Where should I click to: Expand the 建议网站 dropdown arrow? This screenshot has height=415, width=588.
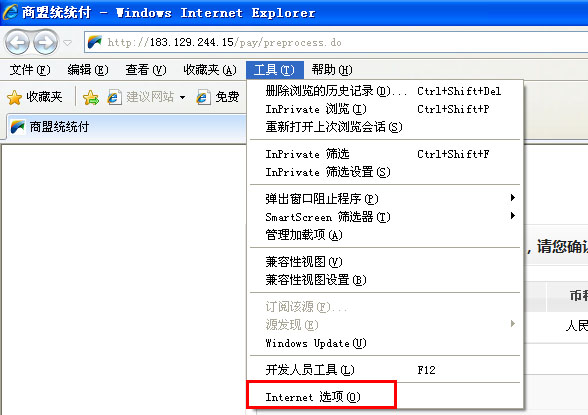click(182, 97)
